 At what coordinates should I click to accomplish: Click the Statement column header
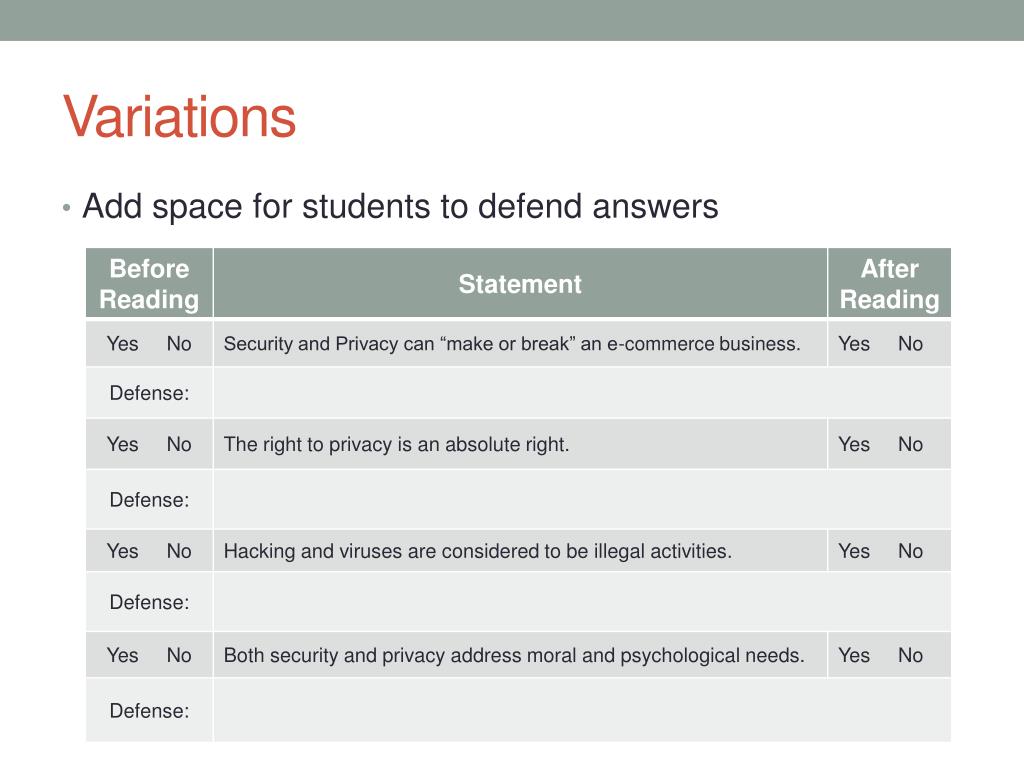pos(520,283)
